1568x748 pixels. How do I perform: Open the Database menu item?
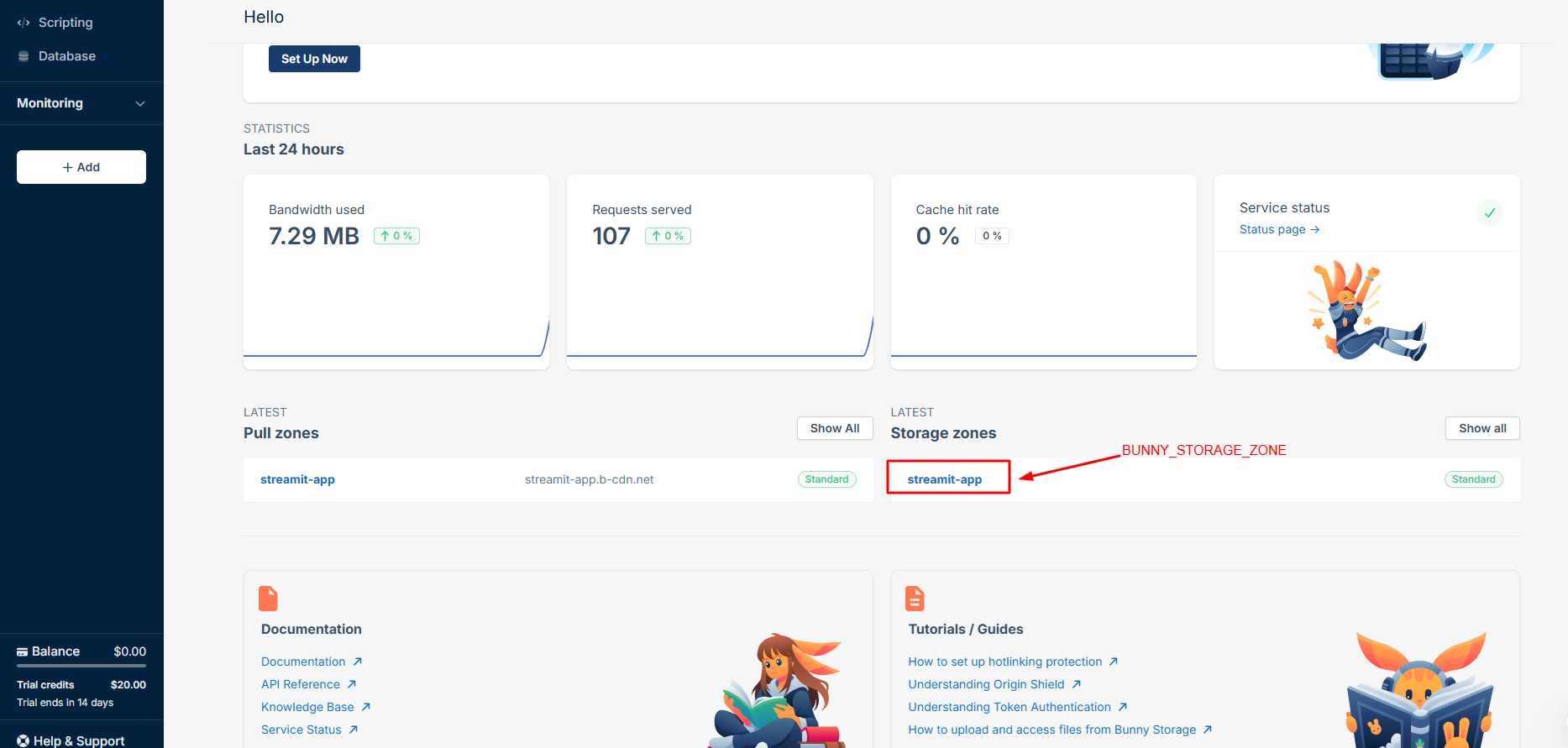point(67,56)
